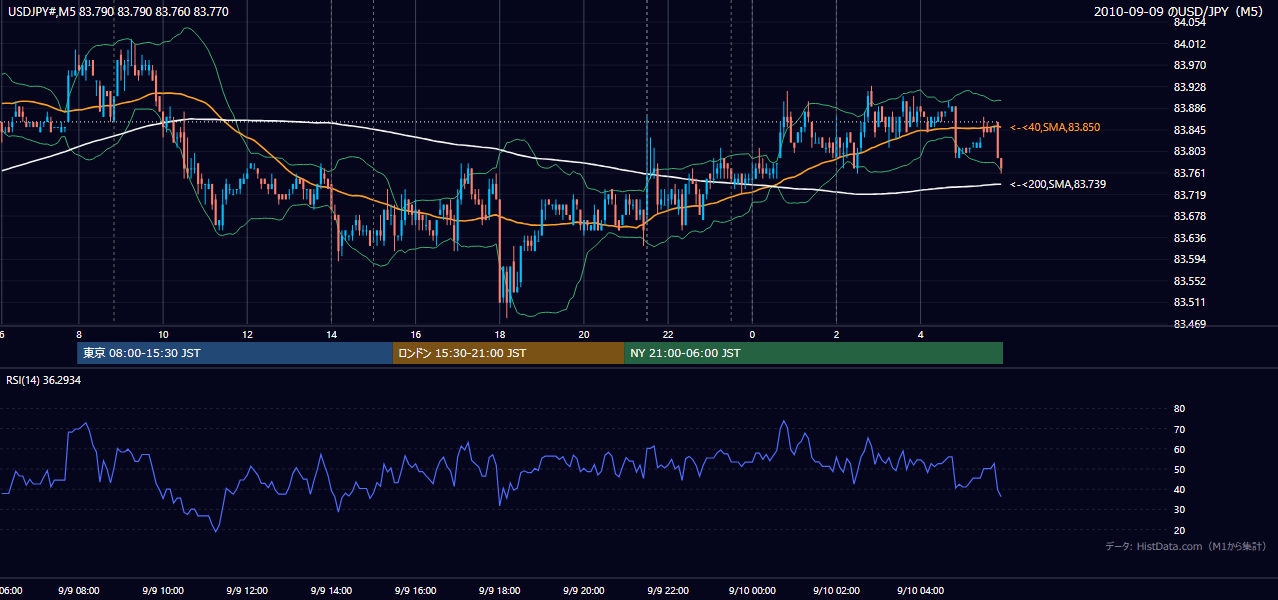This screenshot has height=600, width=1278.
Task: Click the 9/10 00:00 date label
Action: (x=751, y=591)
